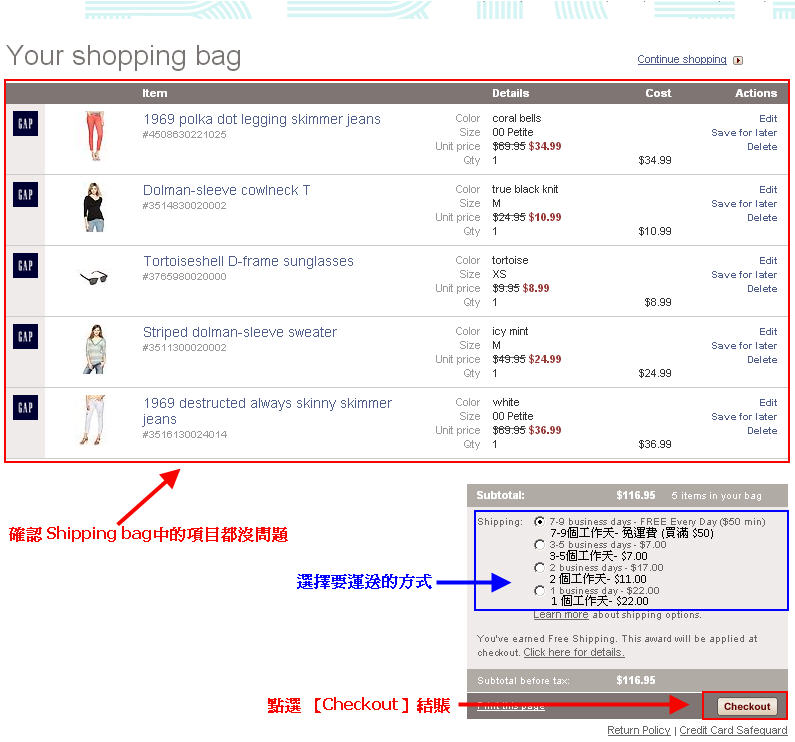Click the Continue shopping link
Image resolution: width=795 pixels, height=742 pixels.
tap(681, 59)
